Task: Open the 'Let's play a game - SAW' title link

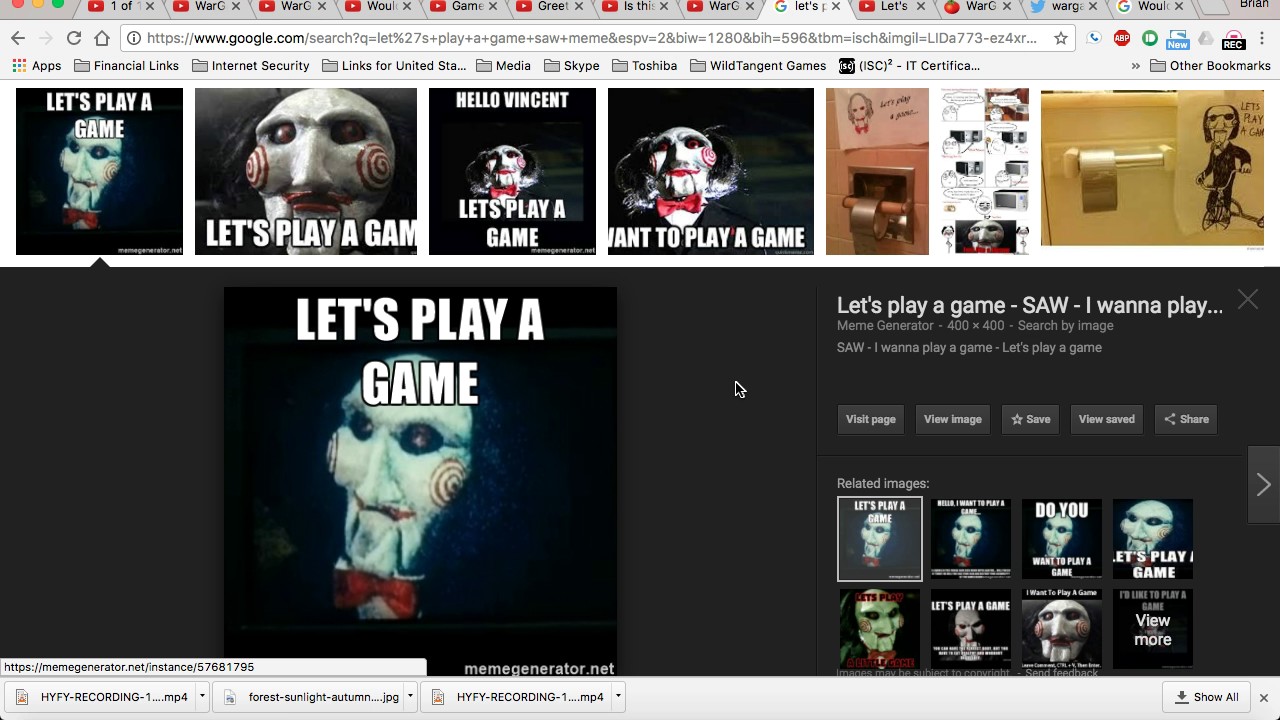Action: (x=1030, y=306)
